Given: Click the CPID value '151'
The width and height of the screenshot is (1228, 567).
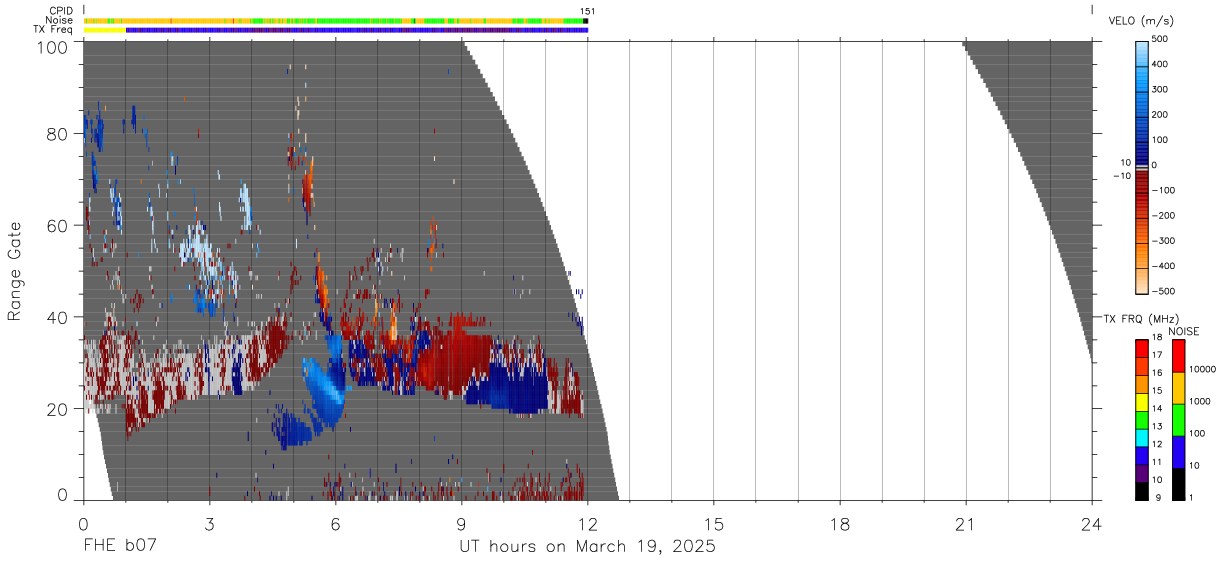Looking at the screenshot, I should (587, 11).
